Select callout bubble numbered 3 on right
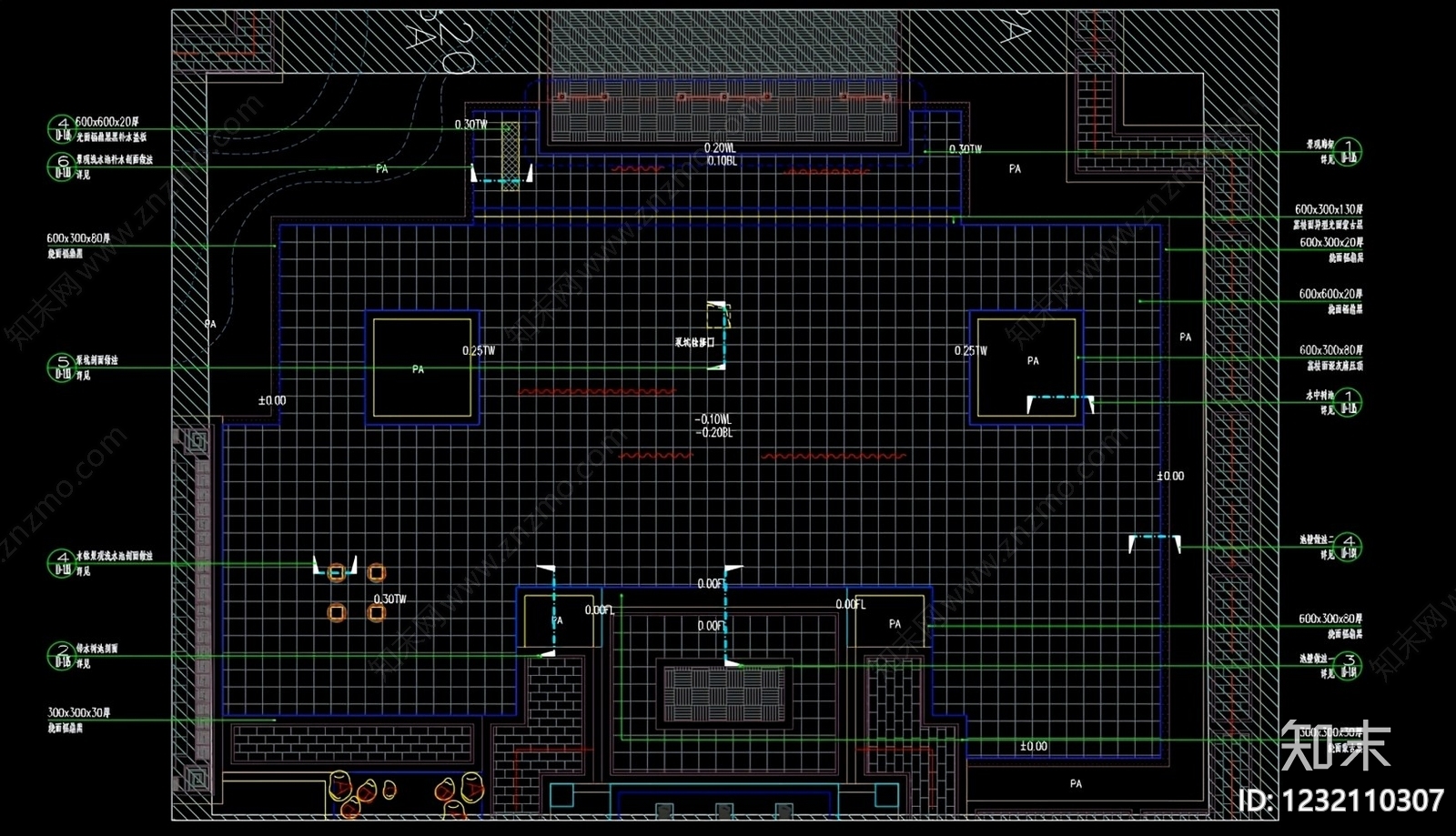The image size is (1456, 836). pyautogui.click(x=1349, y=665)
